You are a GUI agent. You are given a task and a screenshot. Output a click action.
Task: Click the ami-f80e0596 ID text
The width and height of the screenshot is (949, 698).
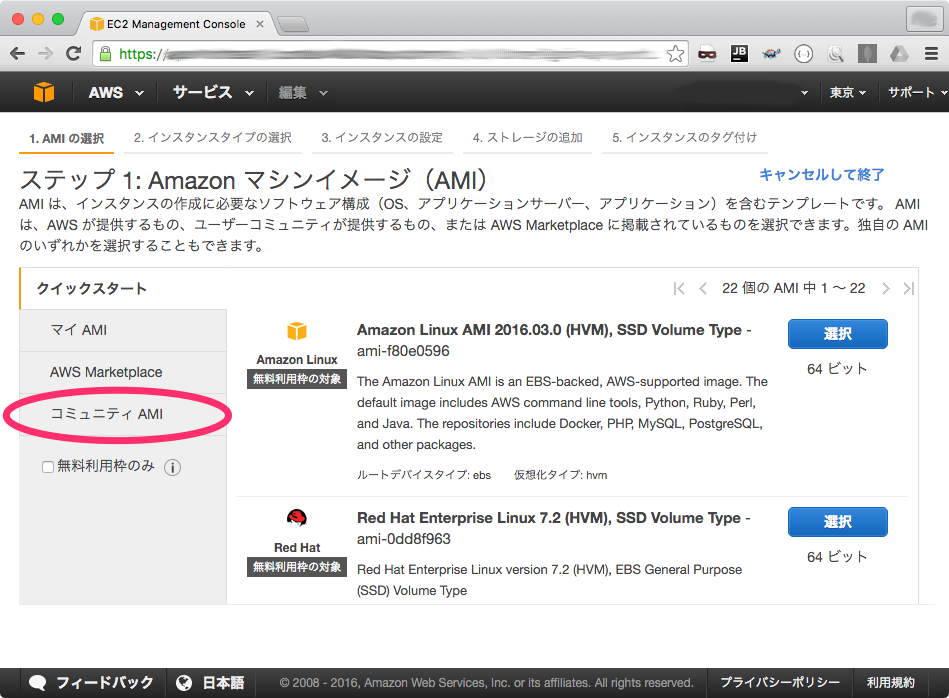[403, 351]
